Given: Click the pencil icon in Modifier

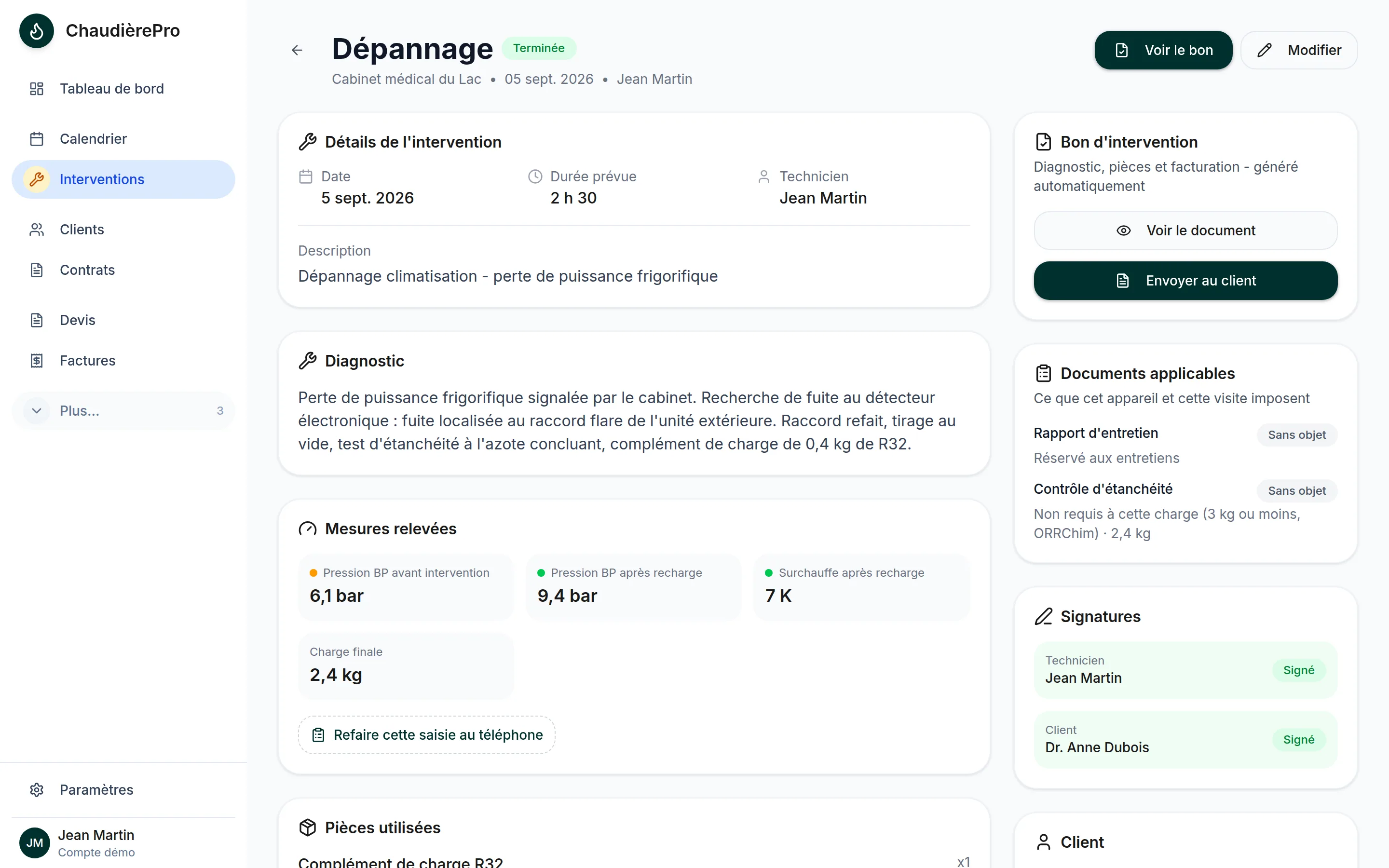Looking at the screenshot, I should tap(1265, 50).
